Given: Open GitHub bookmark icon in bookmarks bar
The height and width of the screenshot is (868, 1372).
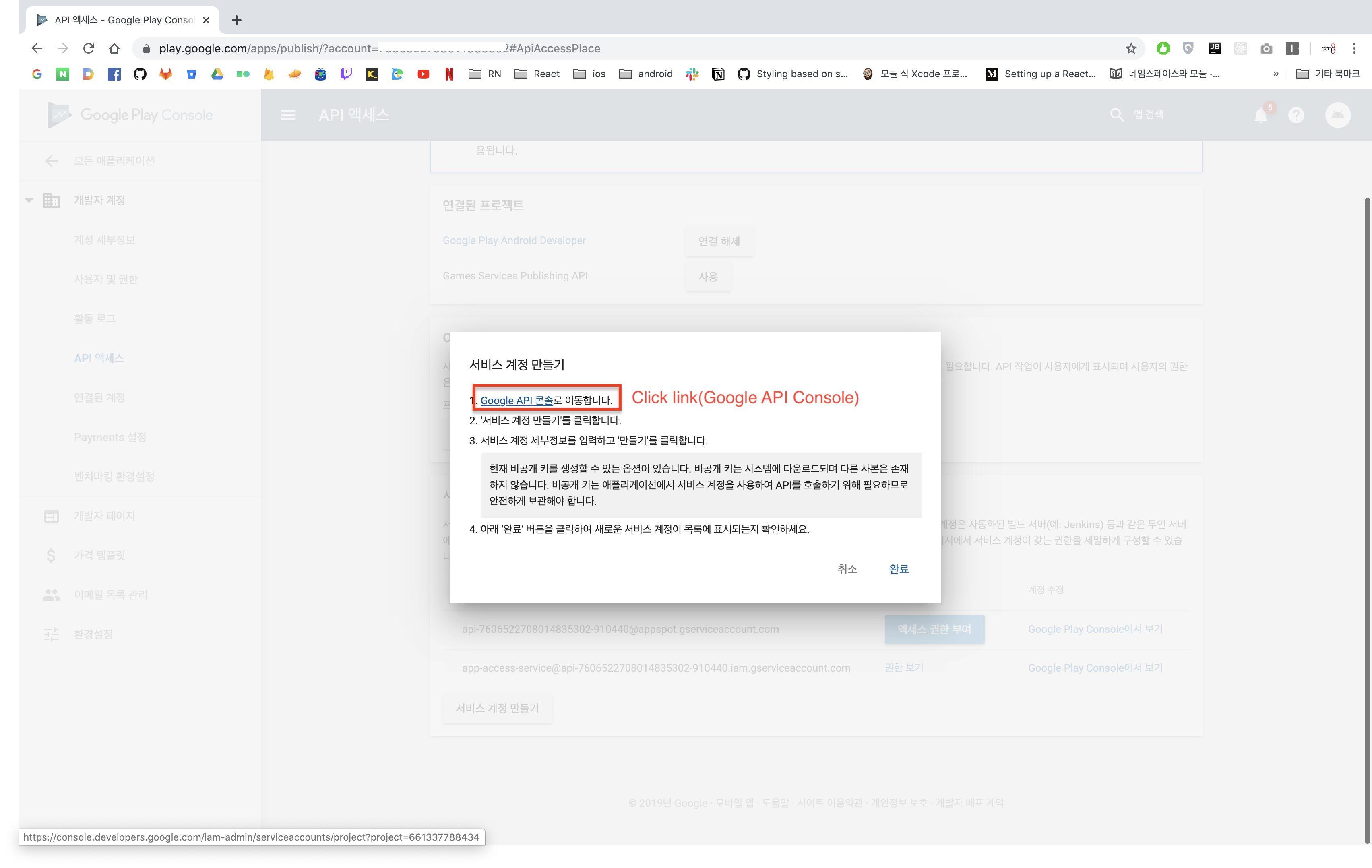Looking at the screenshot, I should [x=140, y=74].
